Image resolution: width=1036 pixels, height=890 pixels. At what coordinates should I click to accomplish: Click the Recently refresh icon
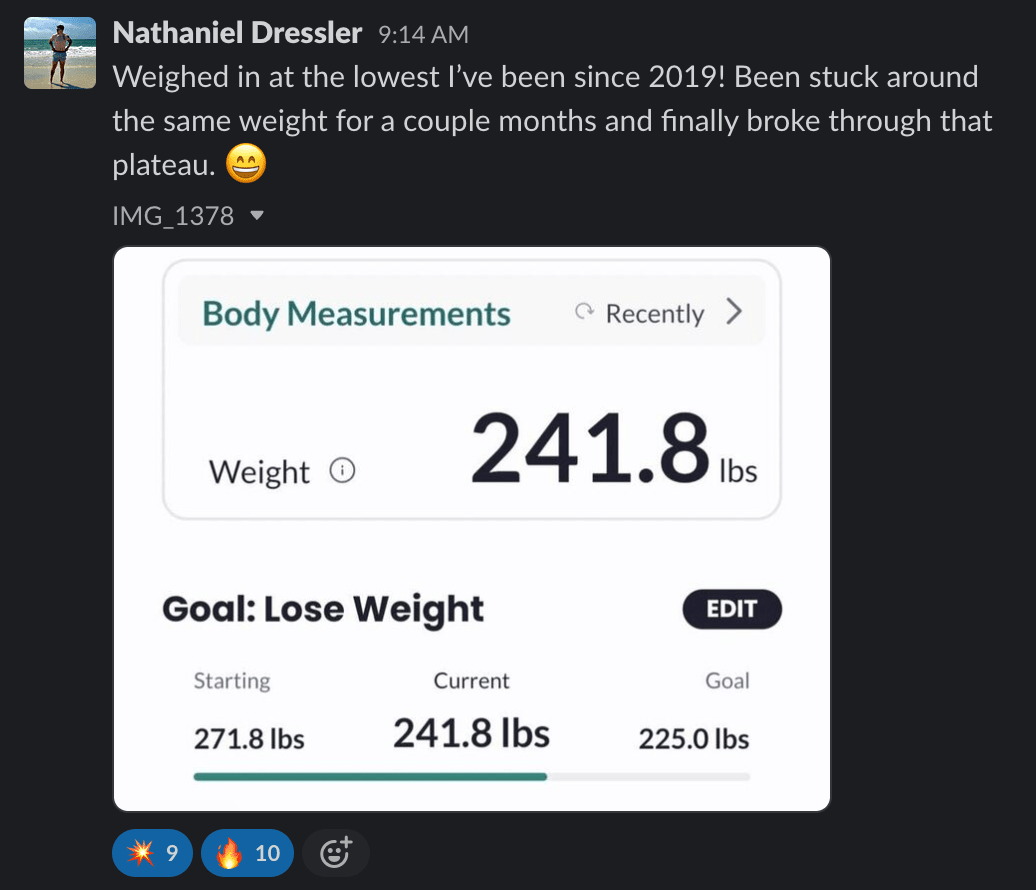tap(584, 311)
